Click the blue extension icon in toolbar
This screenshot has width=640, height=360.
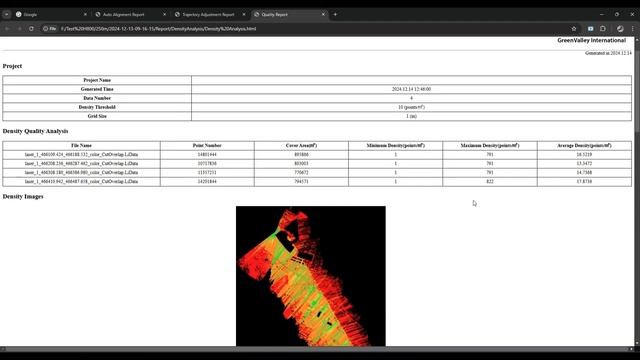(591, 29)
